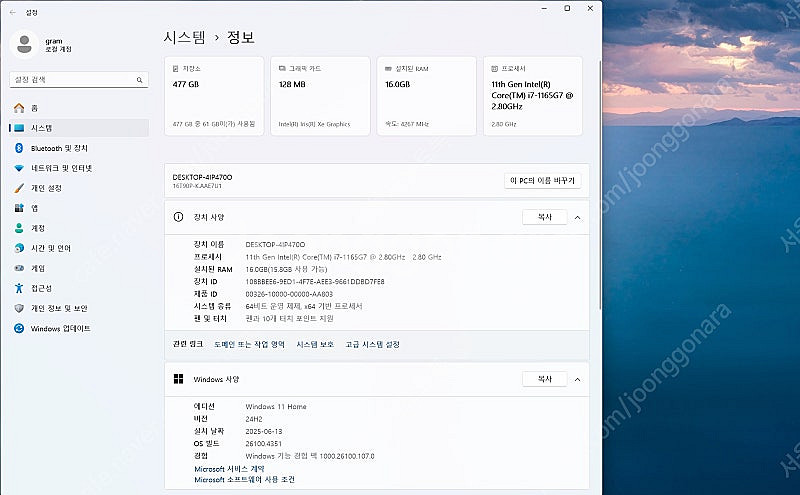800x495 pixels.
Task: Click the 설치 날짜 2025-06-13 value
Action: [264, 431]
